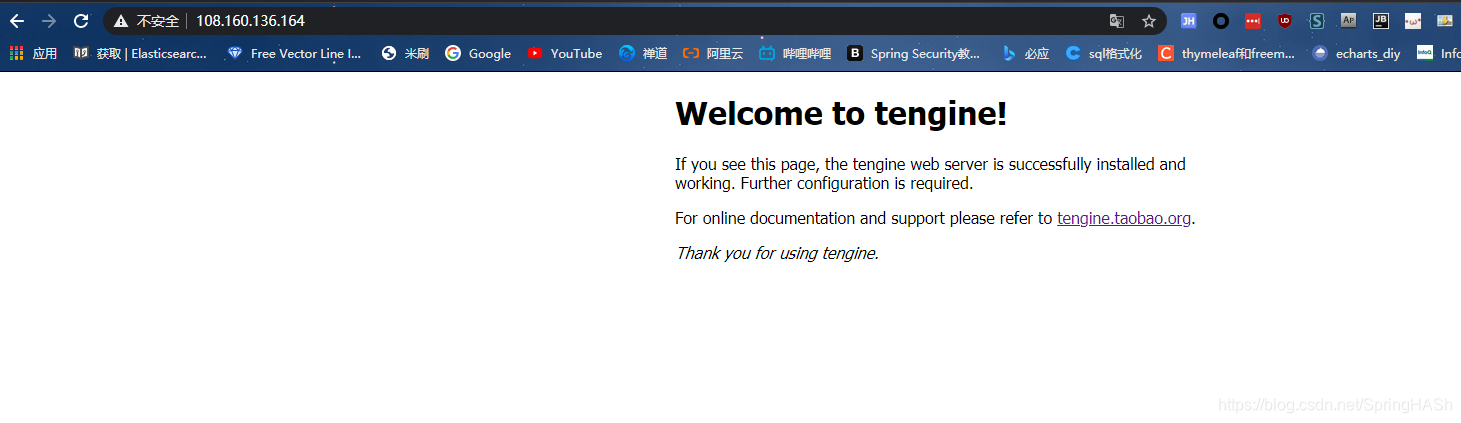Follow the tengine.taobao.org link
This screenshot has height=423, width=1461.
coord(1124,218)
